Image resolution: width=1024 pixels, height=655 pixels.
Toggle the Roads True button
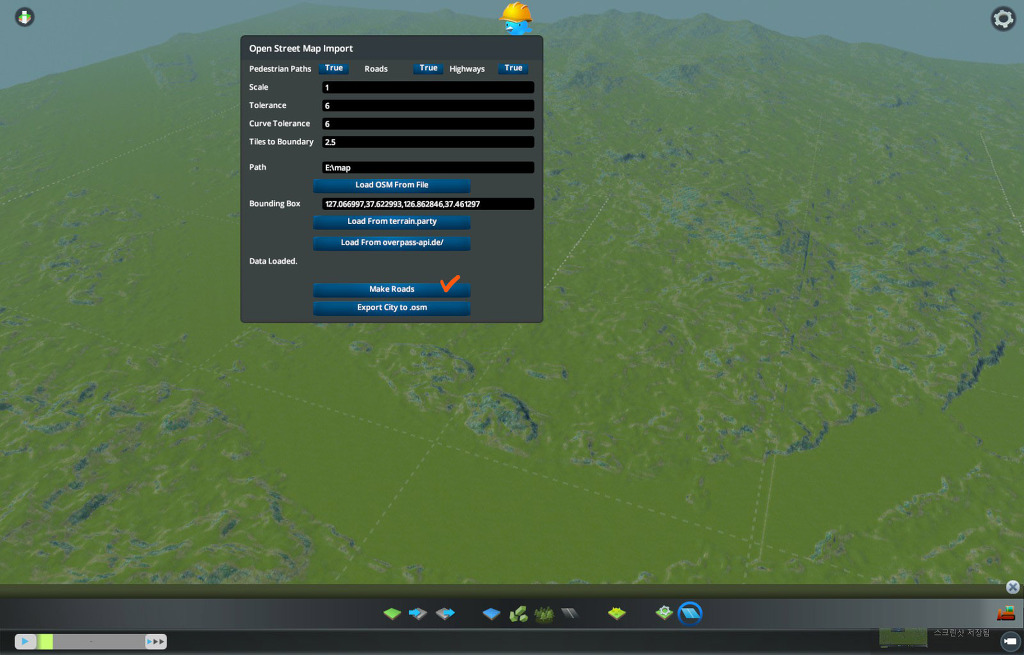tap(428, 68)
